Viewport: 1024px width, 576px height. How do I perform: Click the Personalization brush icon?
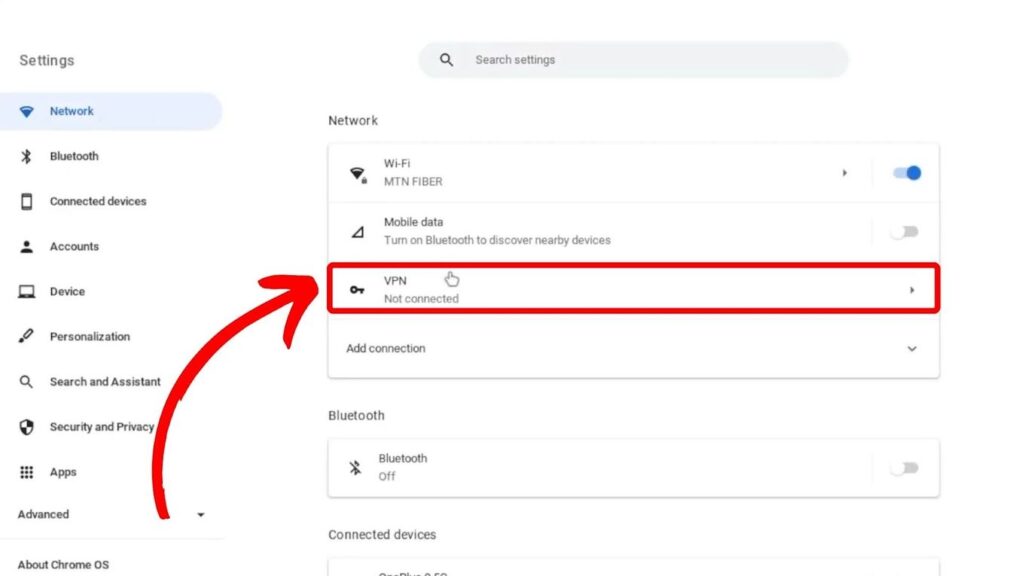coord(26,336)
